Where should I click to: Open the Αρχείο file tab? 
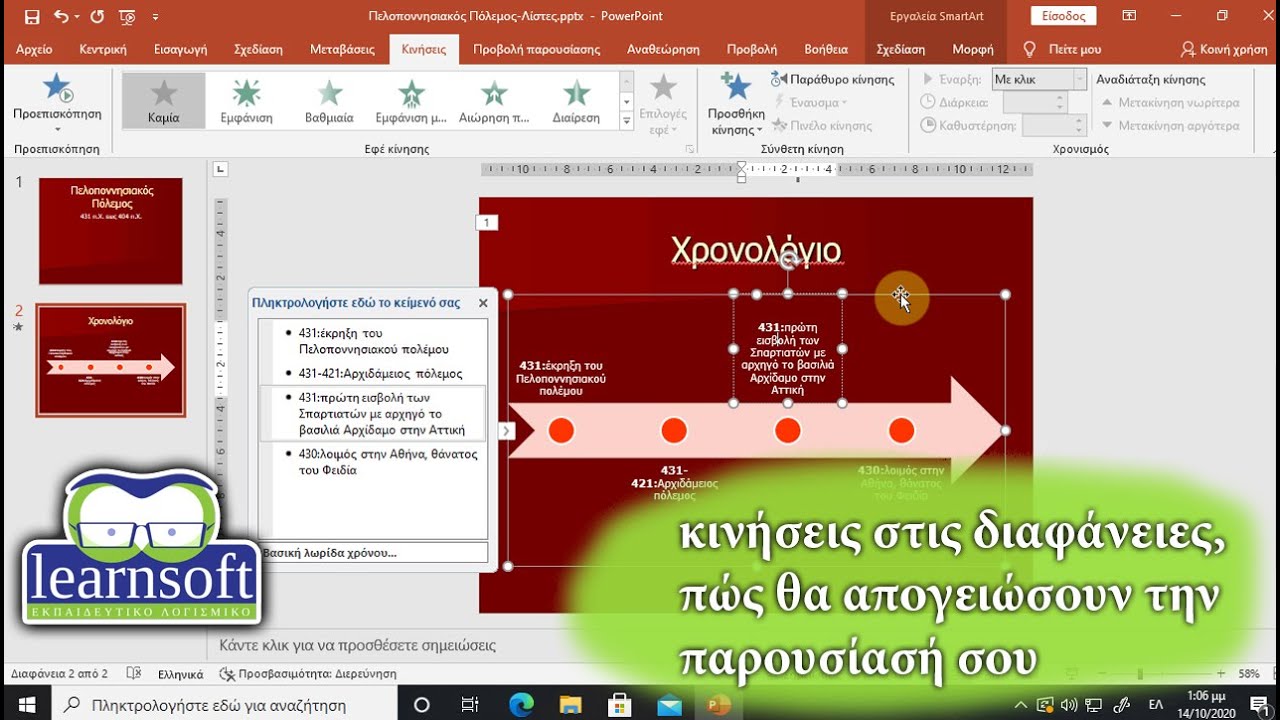(34, 49)
